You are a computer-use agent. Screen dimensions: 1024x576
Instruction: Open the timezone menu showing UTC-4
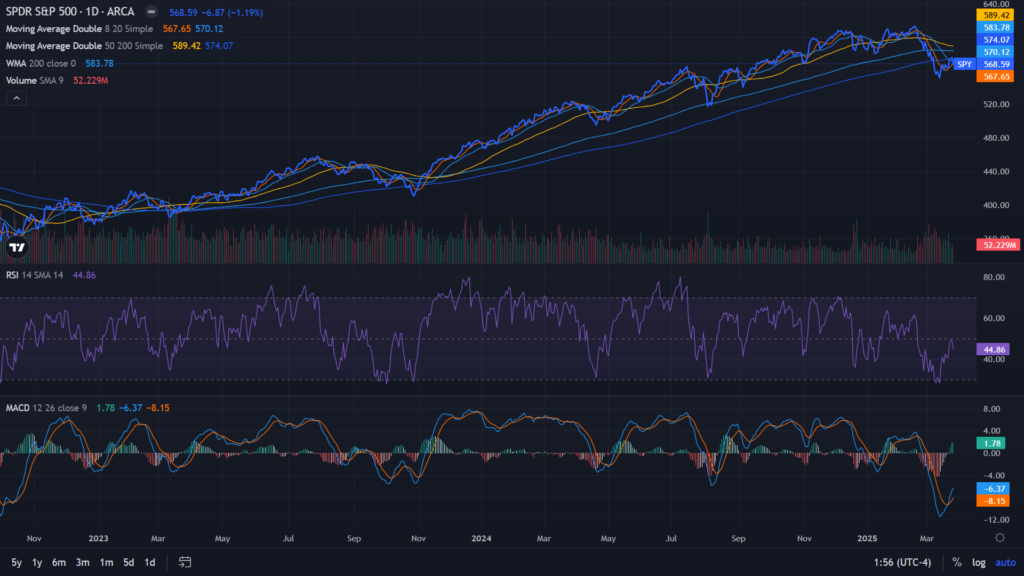[x=903, y=561]
